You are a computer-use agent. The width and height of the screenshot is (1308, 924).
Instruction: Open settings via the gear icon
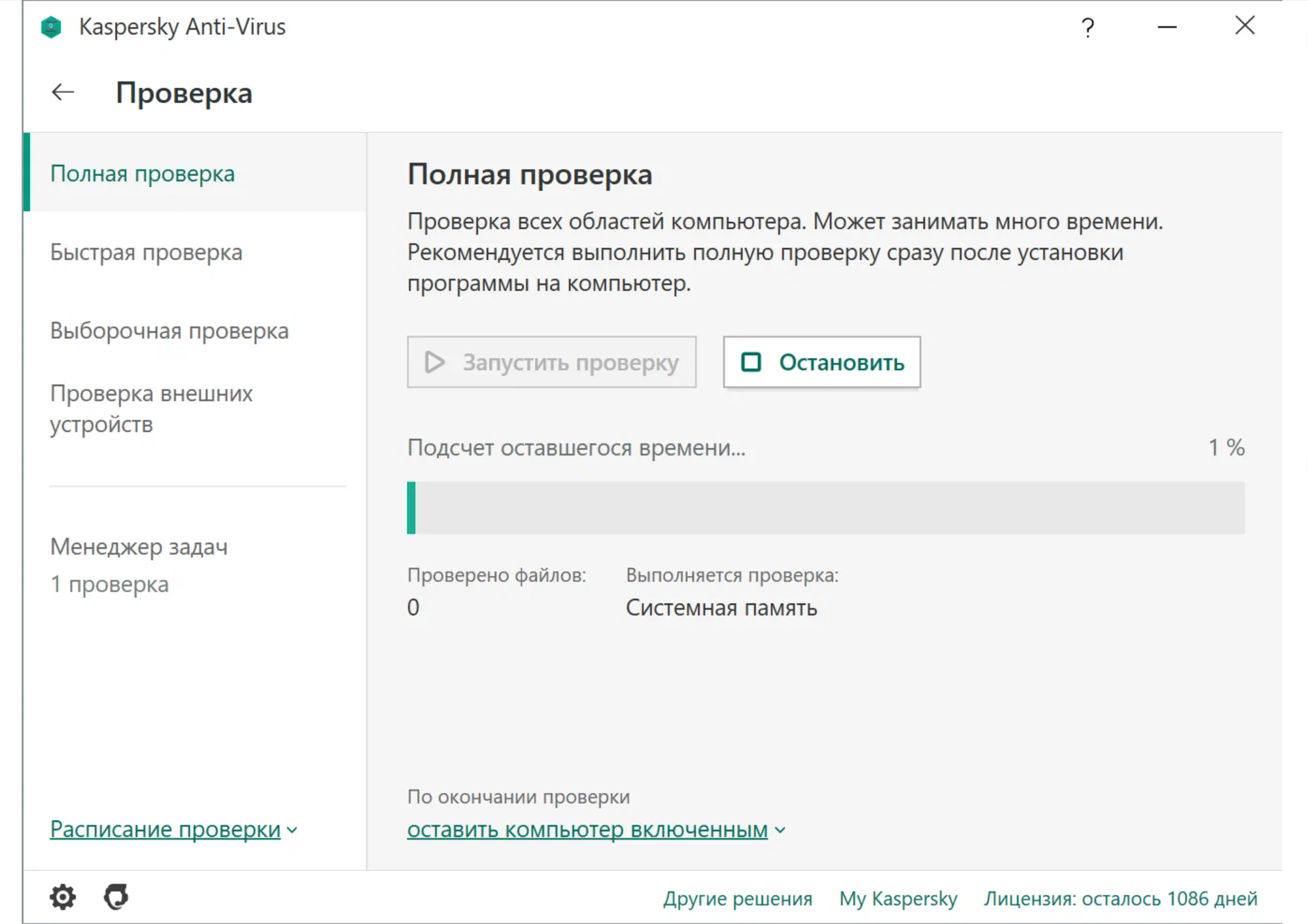(x=63, y=897)
